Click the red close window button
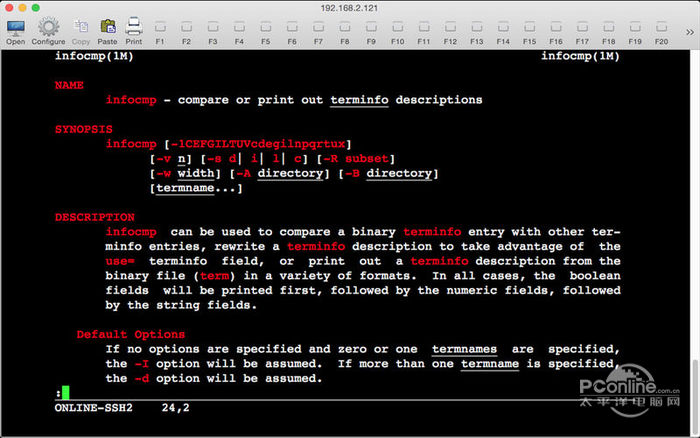The height and width of the screenshot is (438, 700). 9,8
